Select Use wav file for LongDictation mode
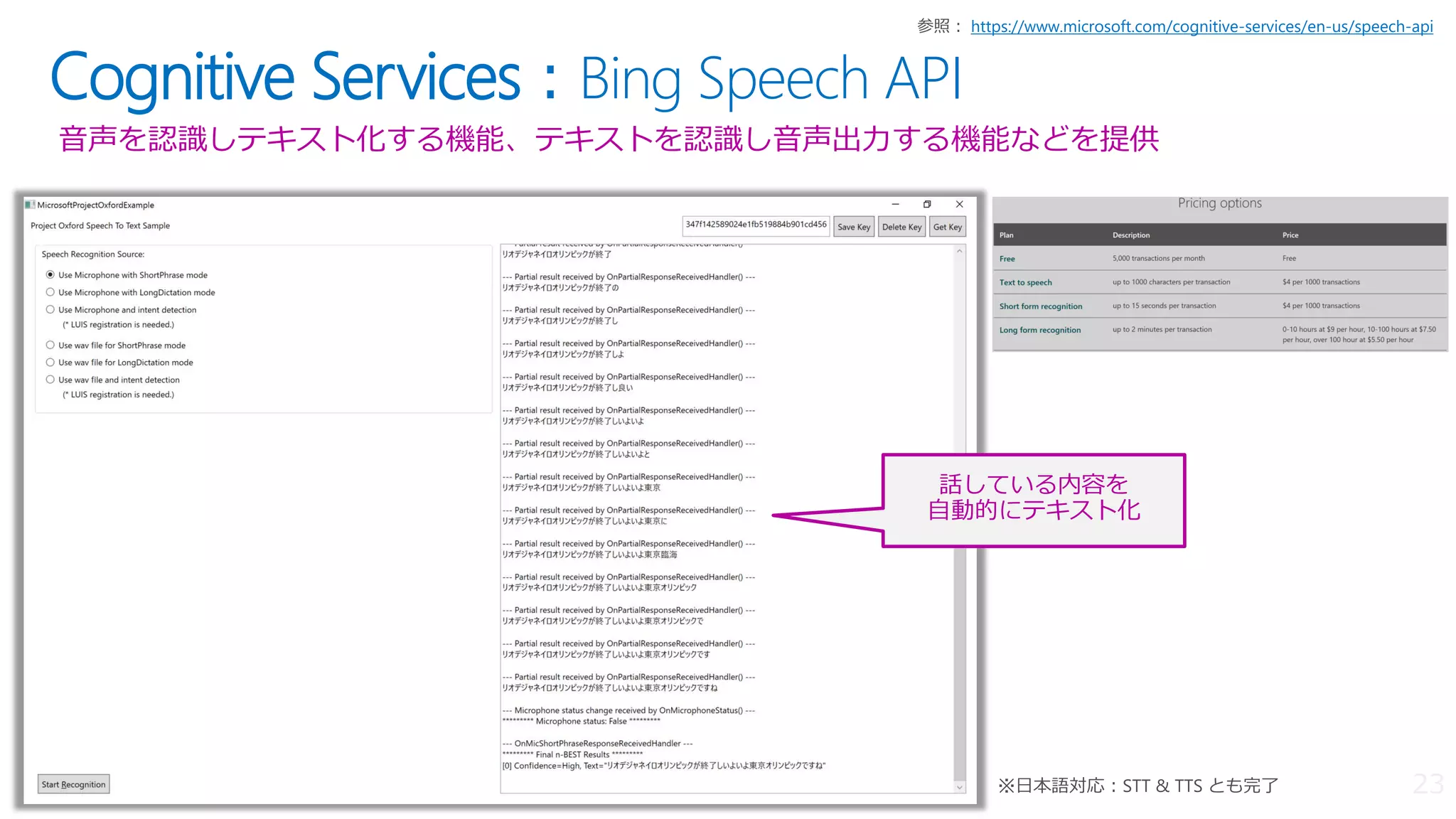1456x819 pixels. point(119,363)
